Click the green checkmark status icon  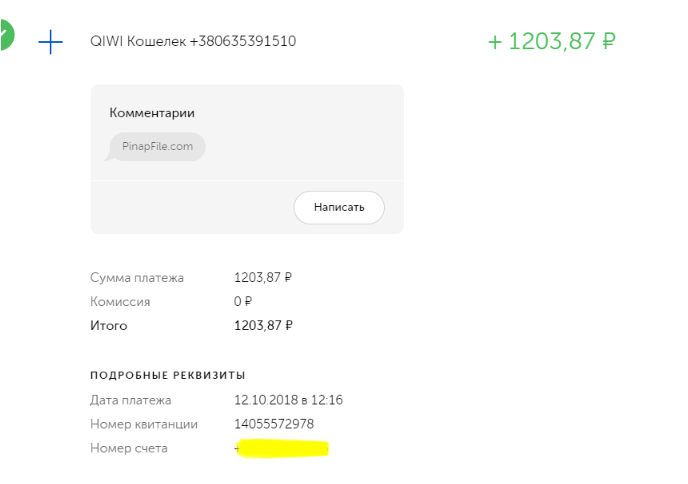(5, 38)
